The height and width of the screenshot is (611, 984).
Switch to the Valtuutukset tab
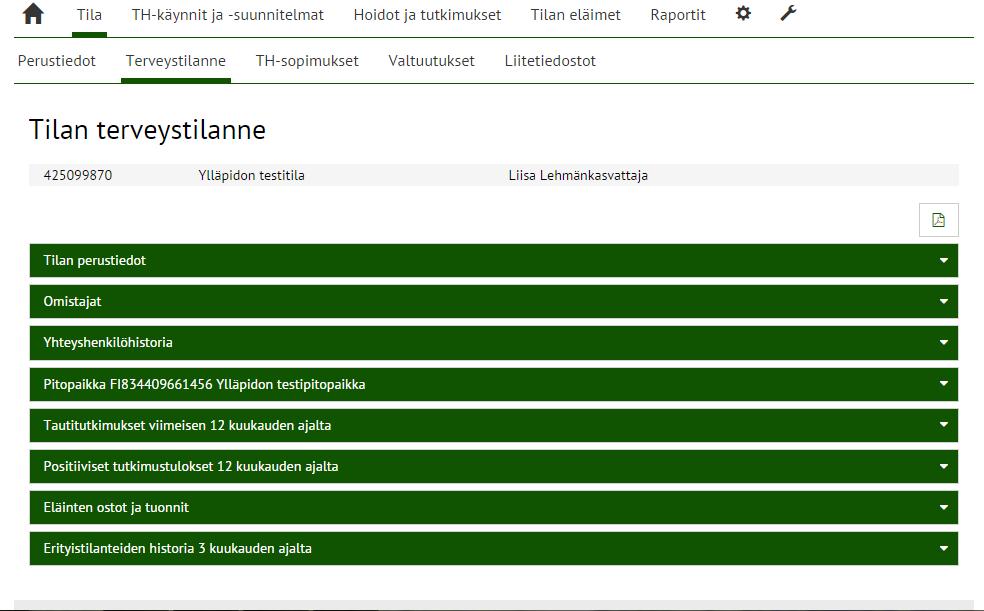(x=431, y=61)
